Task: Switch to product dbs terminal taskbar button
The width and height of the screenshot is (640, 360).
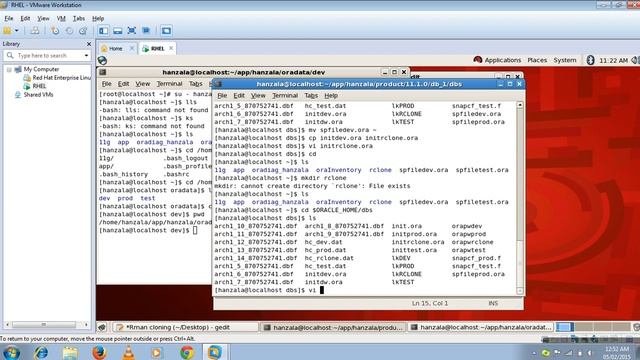Action: pyautogui.click(x=333, y=327)
